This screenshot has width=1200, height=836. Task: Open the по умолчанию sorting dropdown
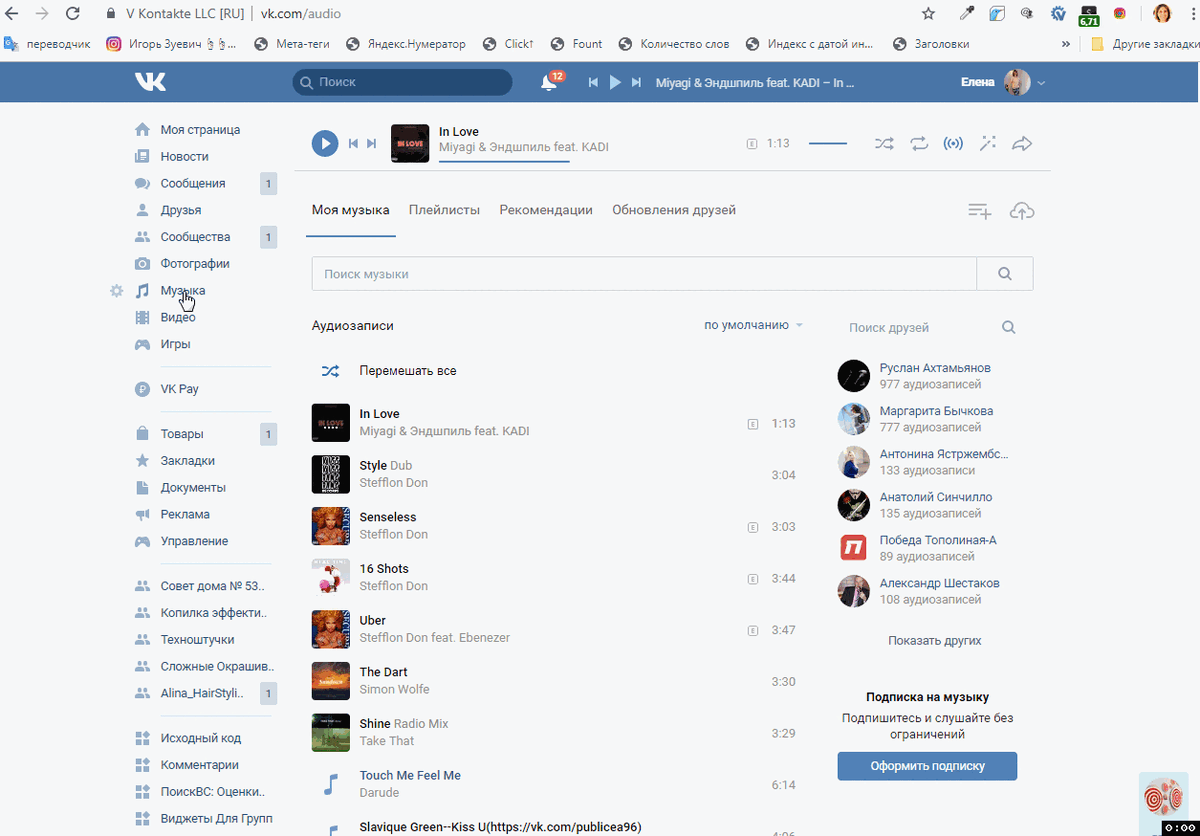(753, 325)
